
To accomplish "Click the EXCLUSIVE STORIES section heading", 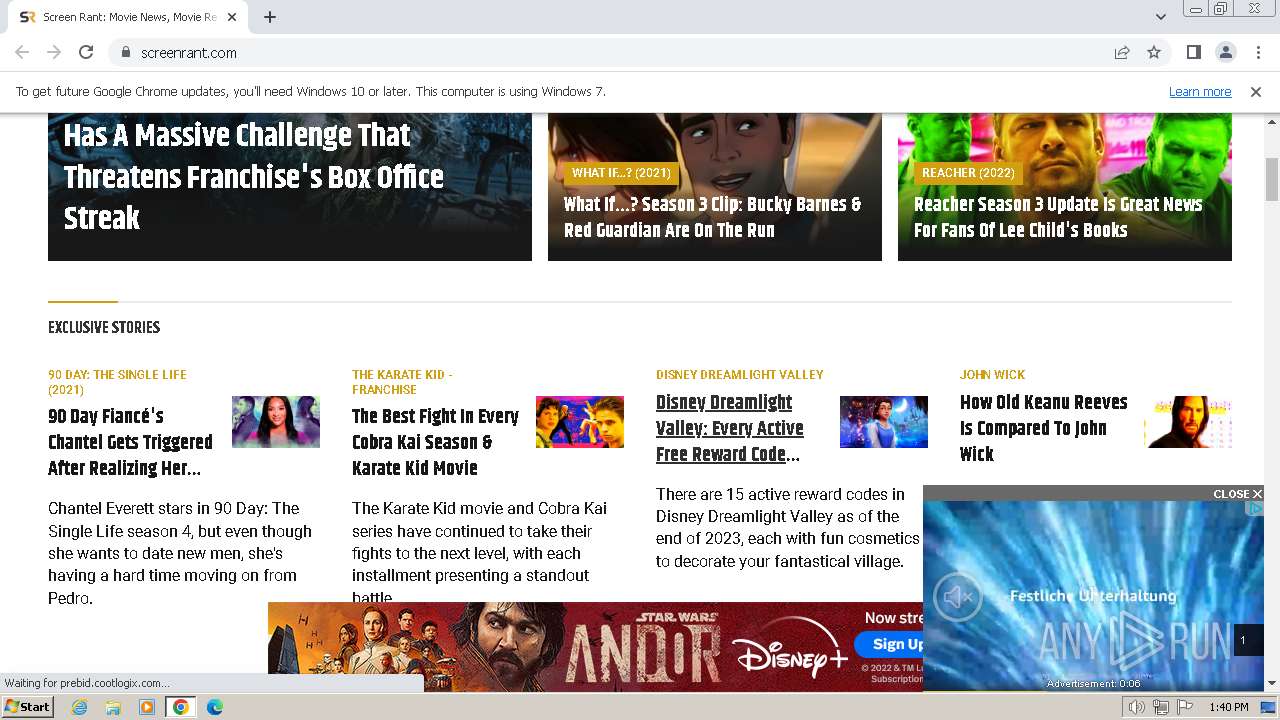I will pos(104,327).
